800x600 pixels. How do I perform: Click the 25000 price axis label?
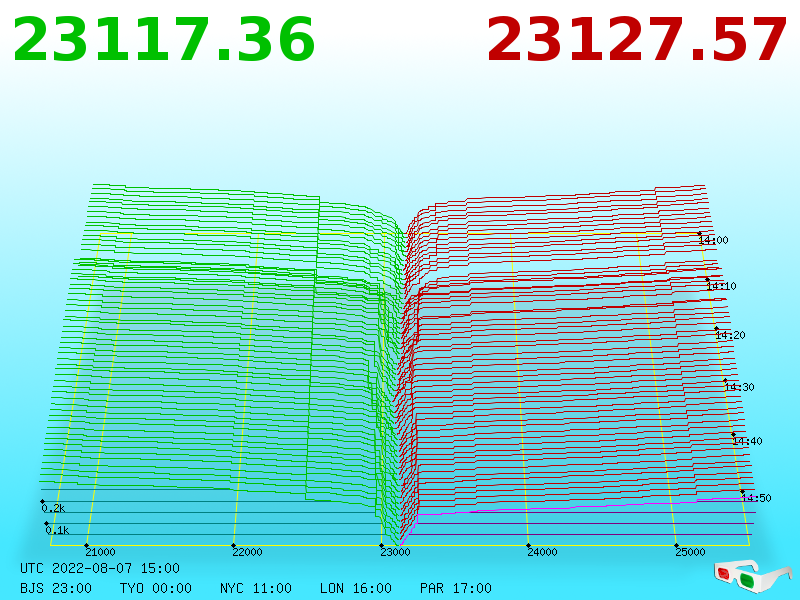[690, 552]
